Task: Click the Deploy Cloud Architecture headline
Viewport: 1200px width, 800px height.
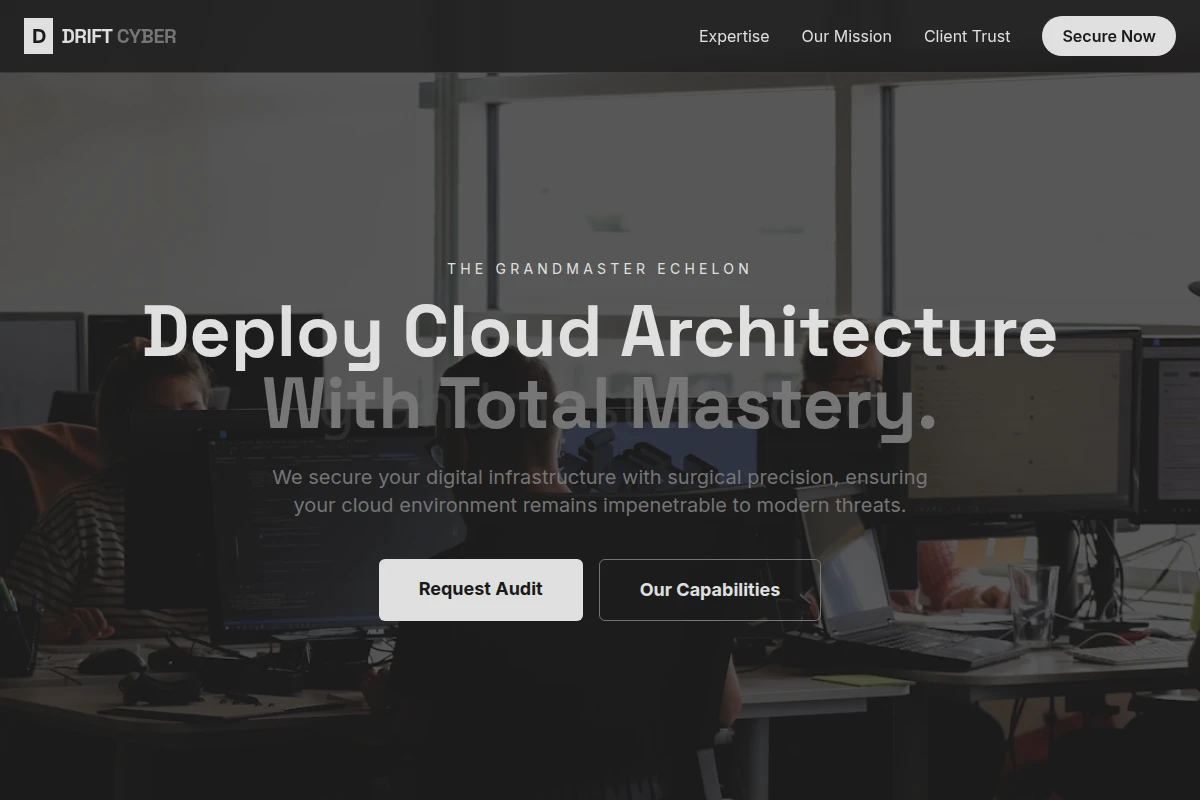Action: pyautogui.click(x=600, y=331)
